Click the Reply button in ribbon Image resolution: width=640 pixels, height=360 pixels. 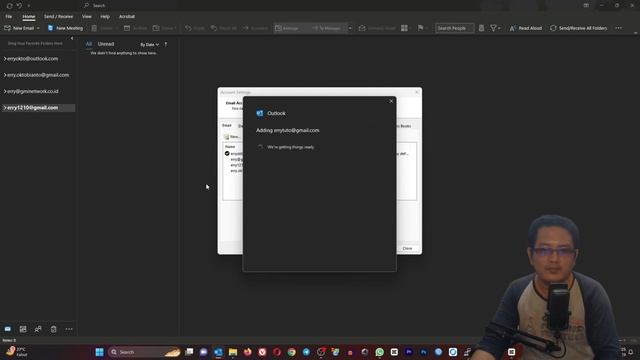195,28
